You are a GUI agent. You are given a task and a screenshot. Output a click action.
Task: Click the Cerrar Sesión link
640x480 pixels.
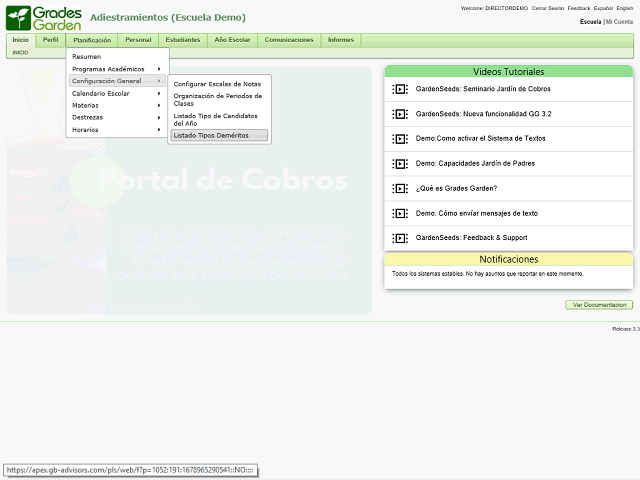pyautogui.click(x=547, y=8)
